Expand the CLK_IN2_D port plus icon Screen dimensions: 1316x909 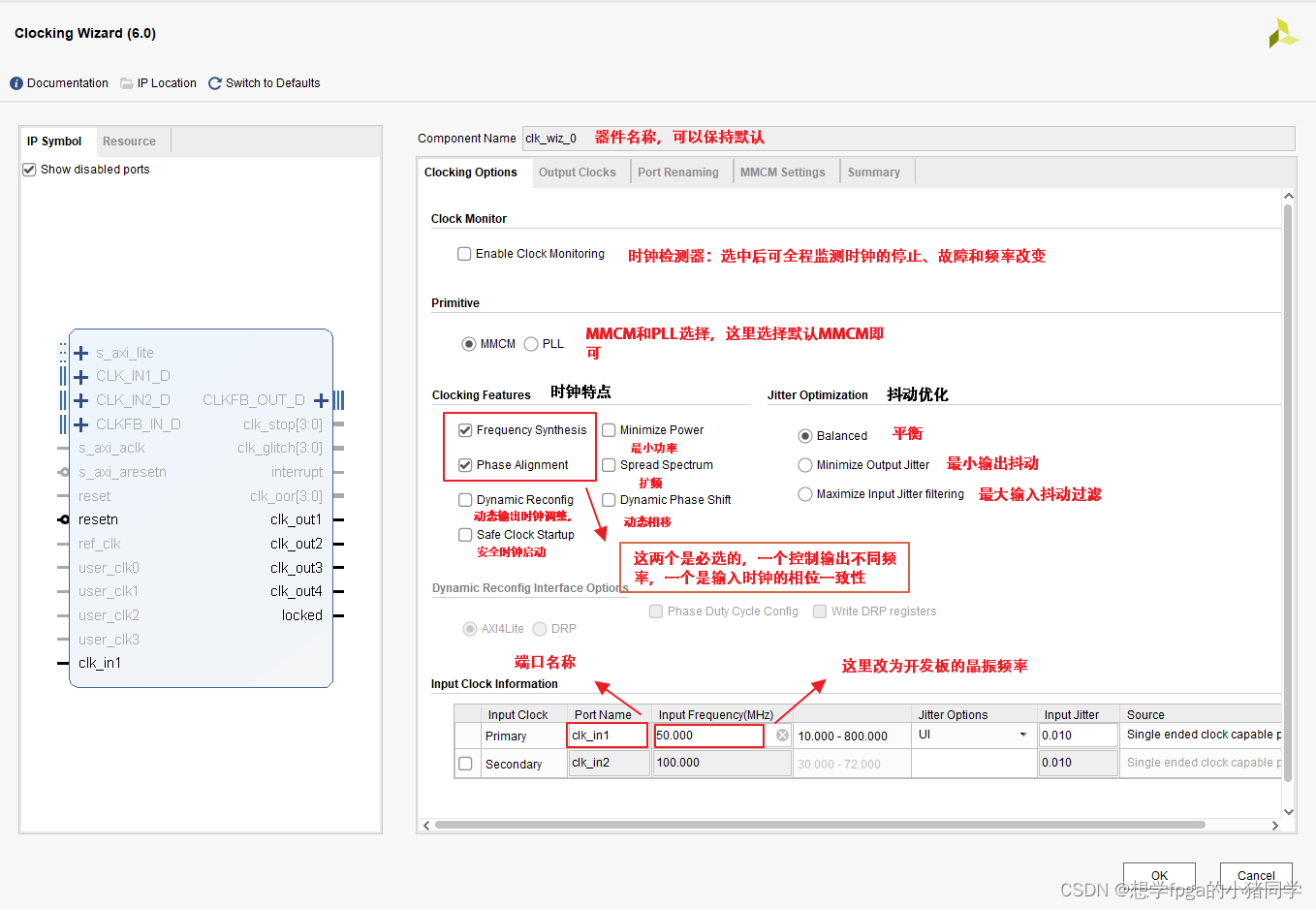tap(81, 400)
